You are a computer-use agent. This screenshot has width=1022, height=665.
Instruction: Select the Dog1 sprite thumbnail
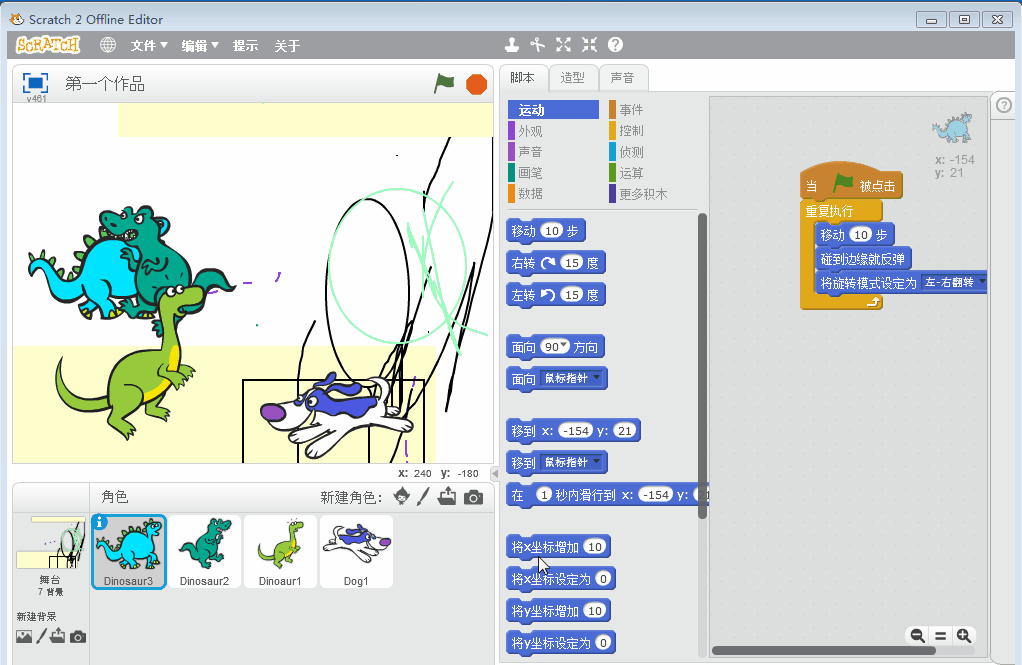pyautogui.click(x=357, y=552)
